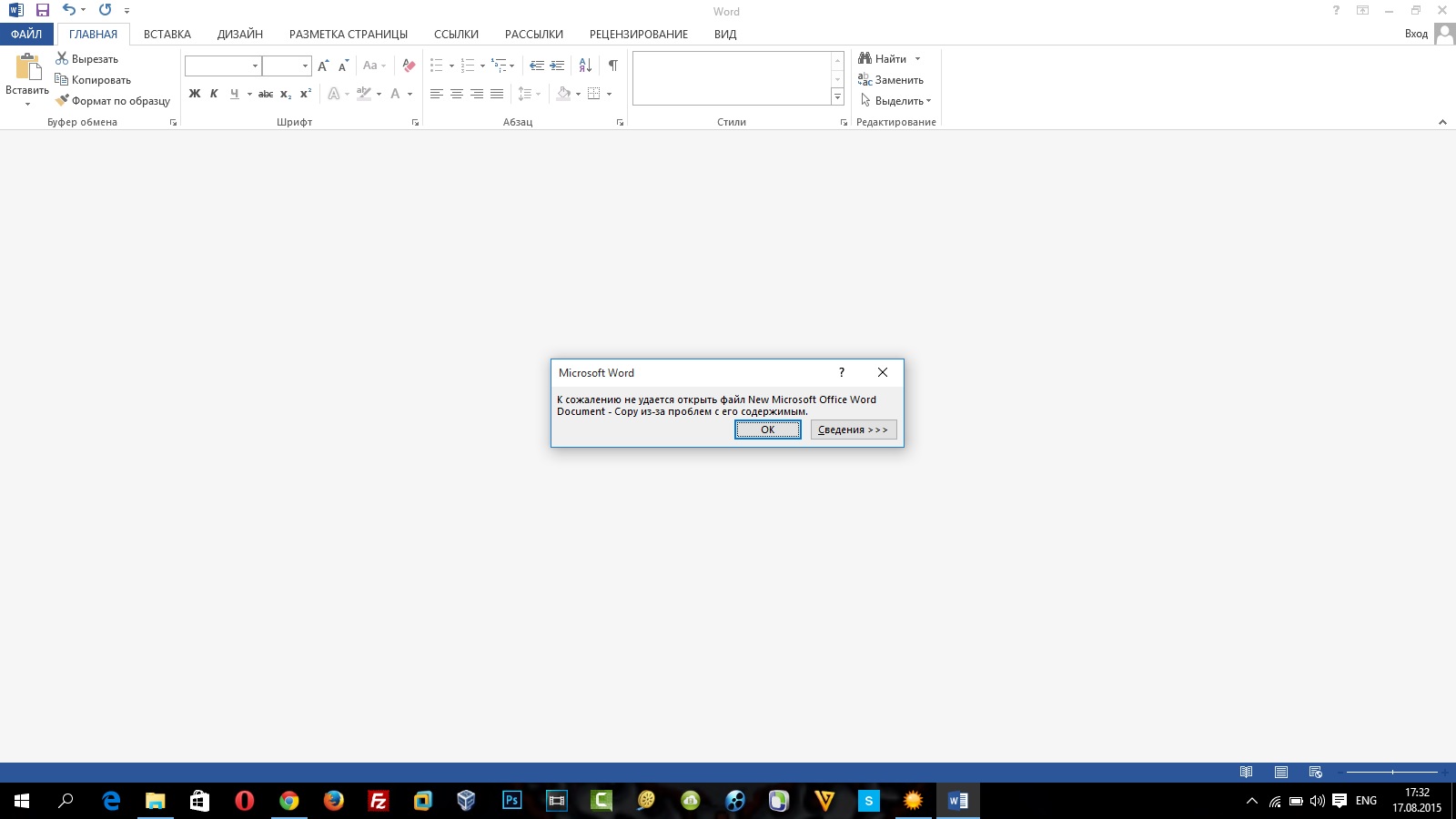
Task: Open the ВСТАВКА ribbon tab
Action: pos(167,35)
